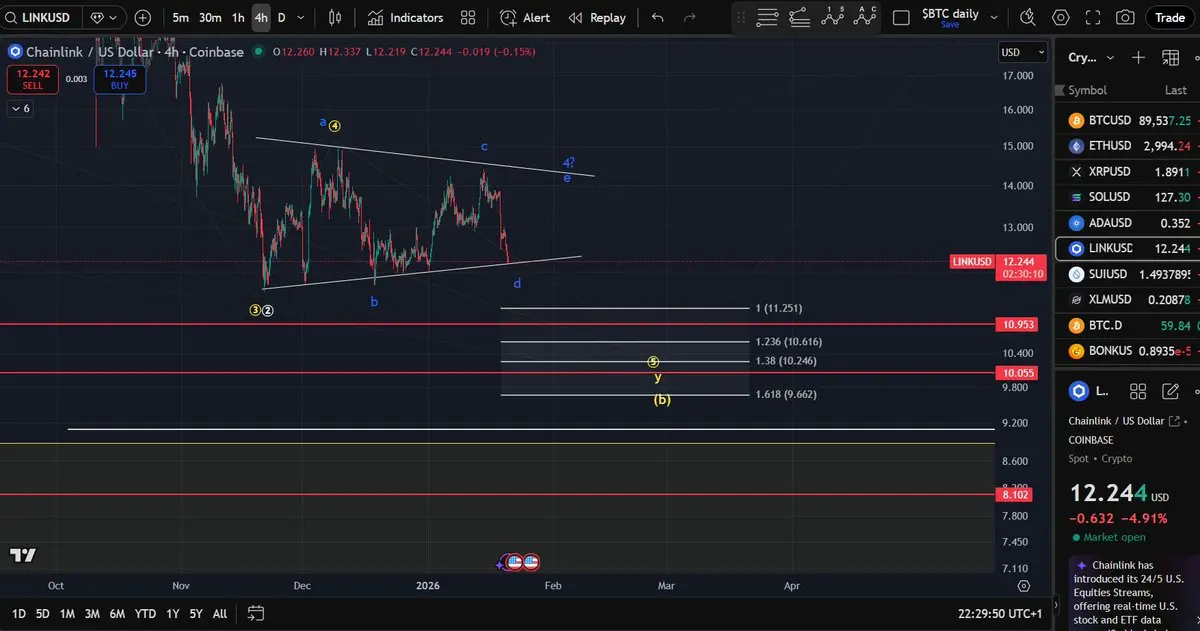Viewport: 1200px width, 631px height.
Task: Expand the layout management dropdown arrow
Action: [994, 18]
